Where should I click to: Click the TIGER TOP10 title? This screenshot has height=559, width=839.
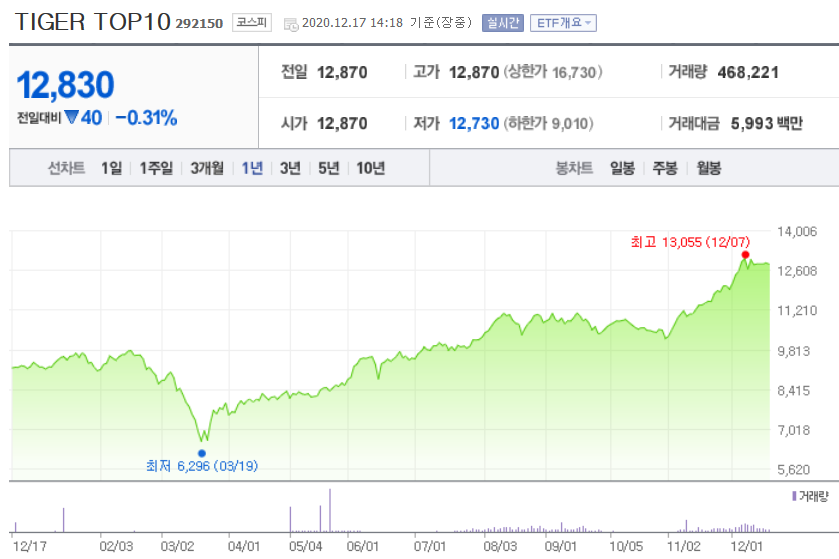coord(93,22)
